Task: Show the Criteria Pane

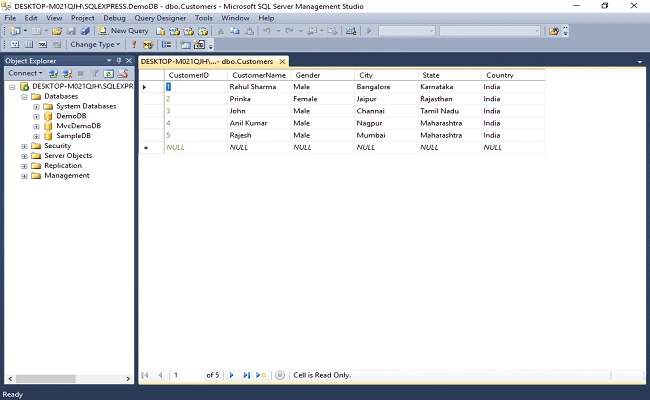Action: pyautogui.click(x=29, y=44)
